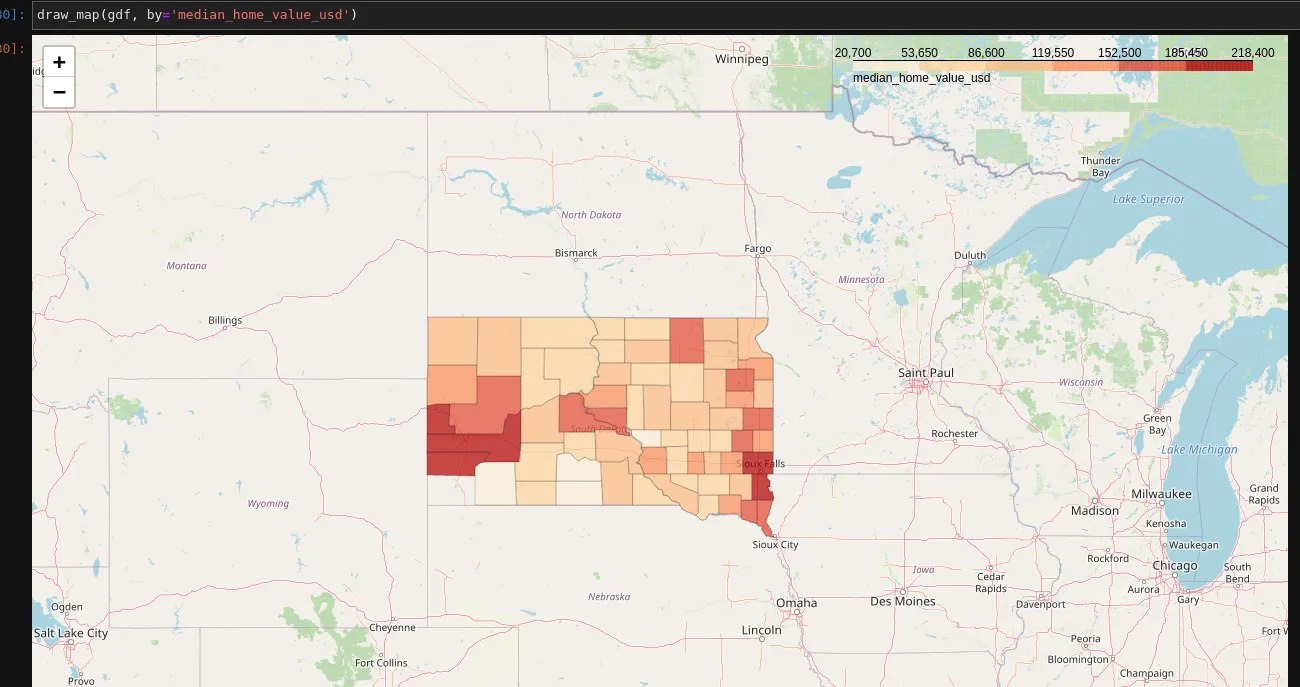Click the Omaha city label
Image resolution: width=1300 pixels, height=687 pixels.
(796, 603)
